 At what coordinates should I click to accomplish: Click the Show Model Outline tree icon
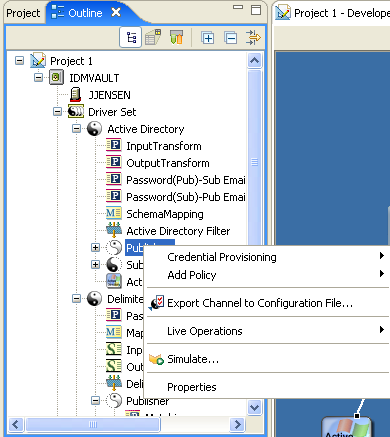[x=131, y=38]
